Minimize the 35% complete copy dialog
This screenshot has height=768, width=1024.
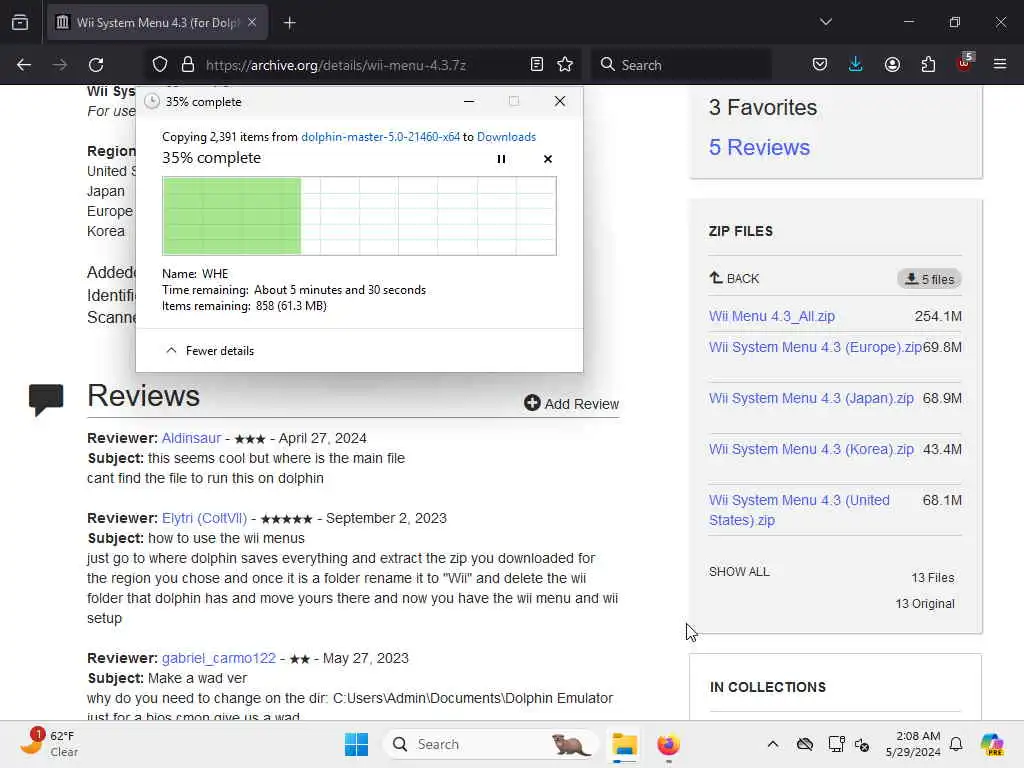pyautogui.click(x=469, y=101)
